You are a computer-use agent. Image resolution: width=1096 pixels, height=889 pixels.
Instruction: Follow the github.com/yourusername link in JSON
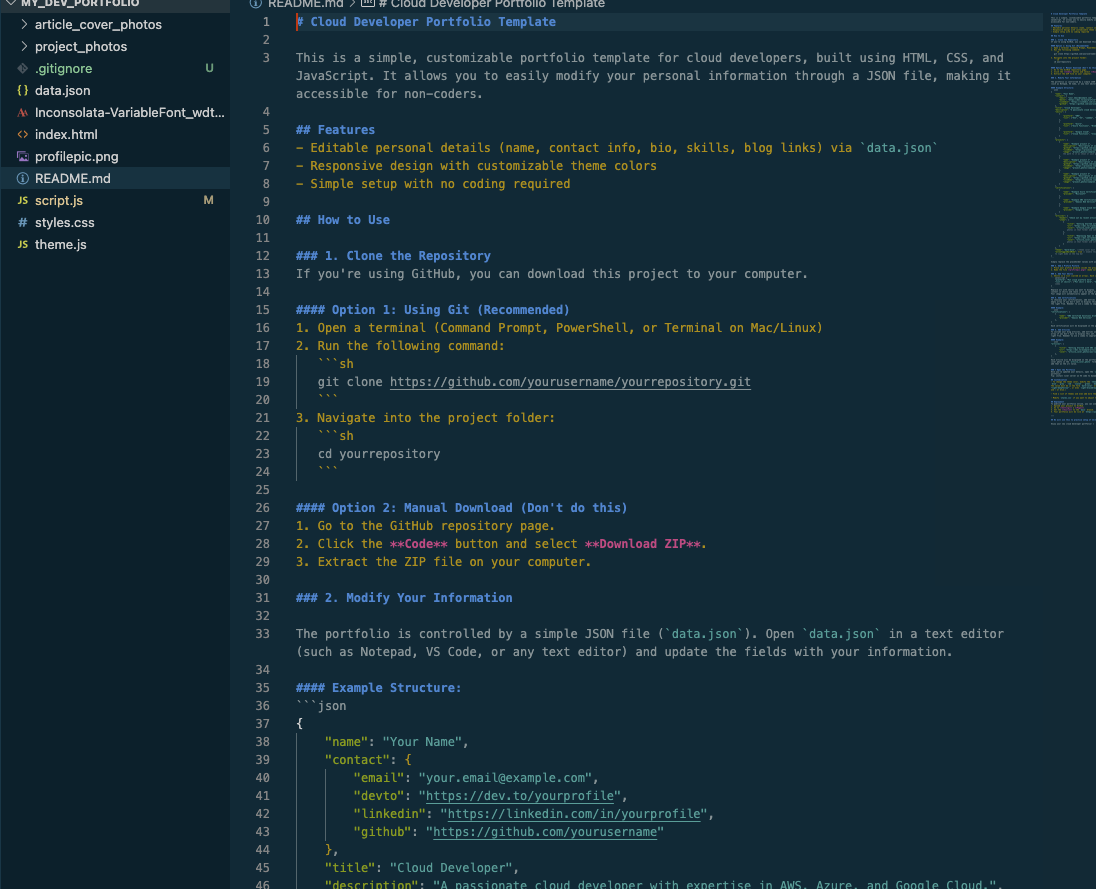pyautogui.click(x=545, y=832)
